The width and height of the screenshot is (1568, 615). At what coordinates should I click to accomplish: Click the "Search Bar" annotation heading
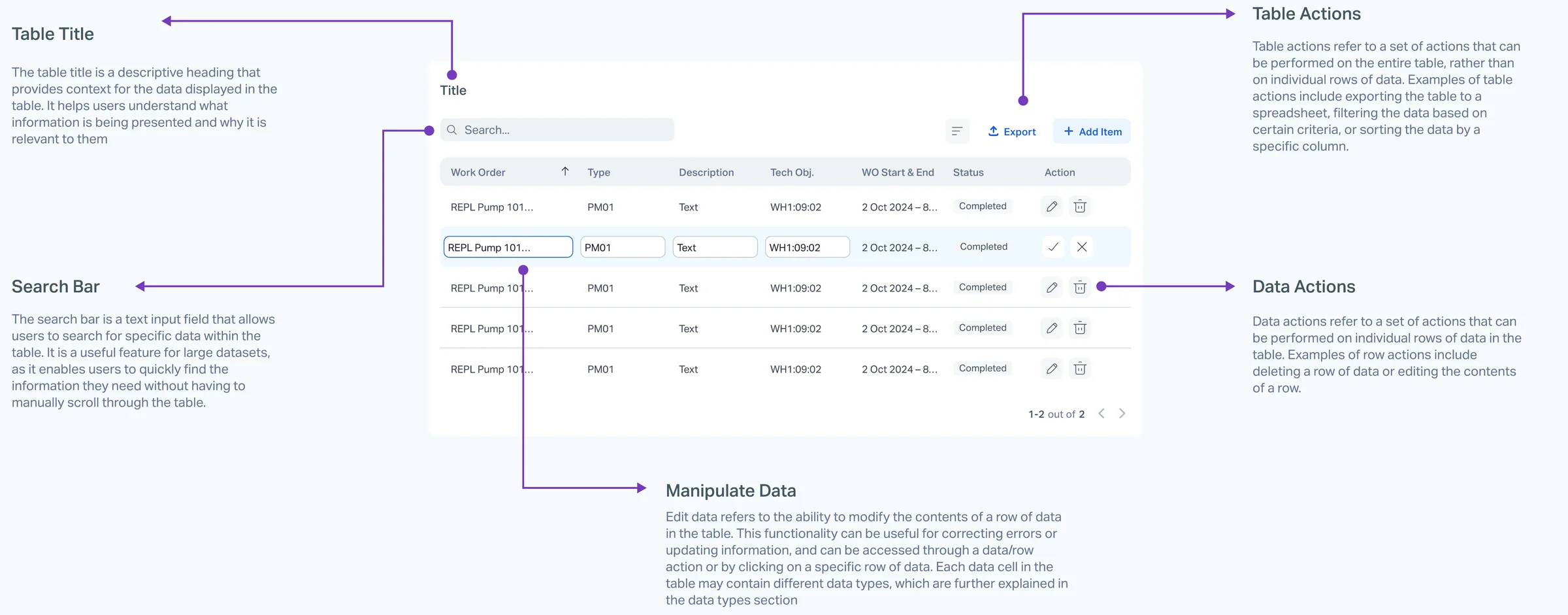(x=56, y=286)
